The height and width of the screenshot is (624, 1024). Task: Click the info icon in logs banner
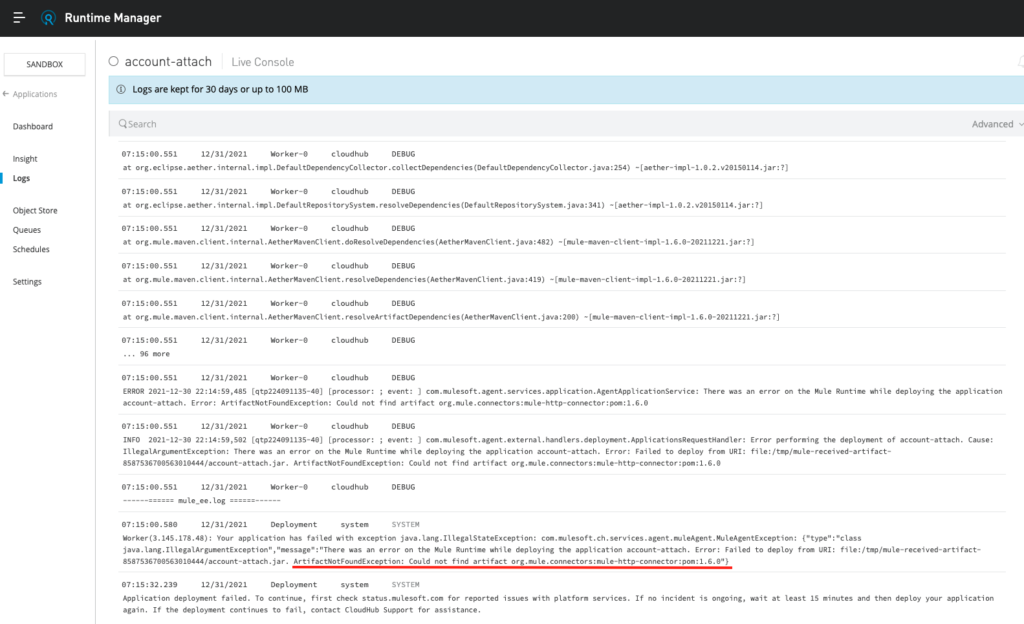click(121, 89)
